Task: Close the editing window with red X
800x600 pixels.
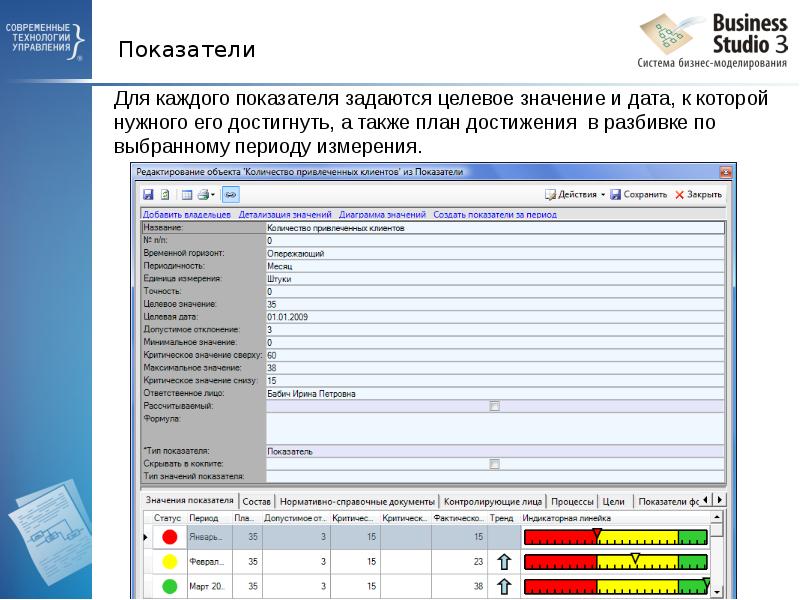Action: [726, 172]
